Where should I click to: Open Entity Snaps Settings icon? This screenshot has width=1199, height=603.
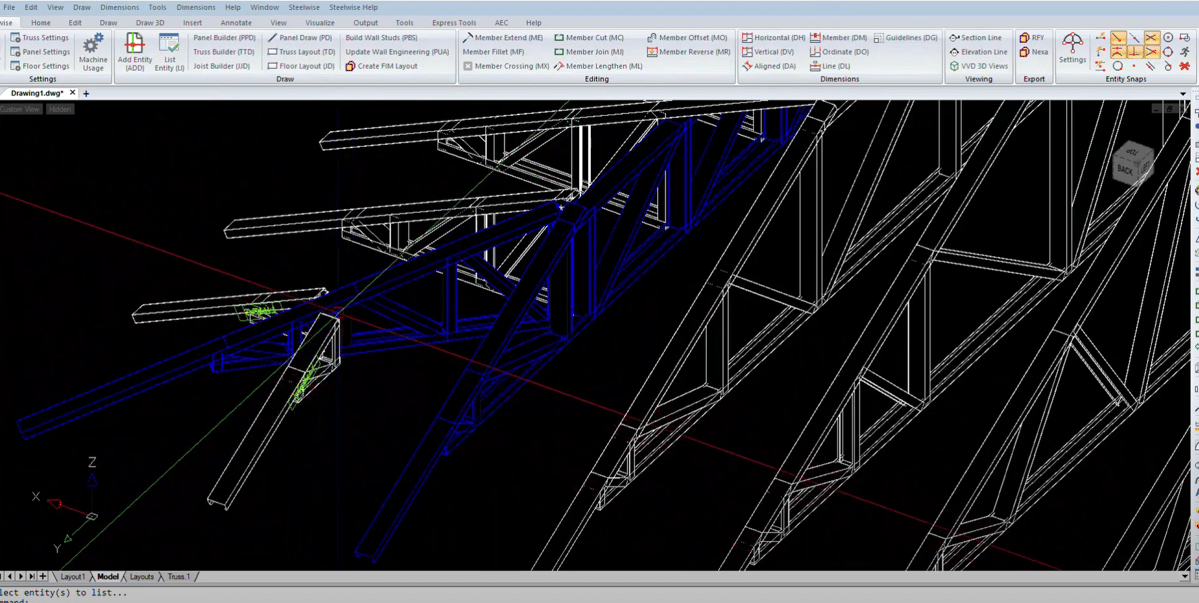point(1072,44)
